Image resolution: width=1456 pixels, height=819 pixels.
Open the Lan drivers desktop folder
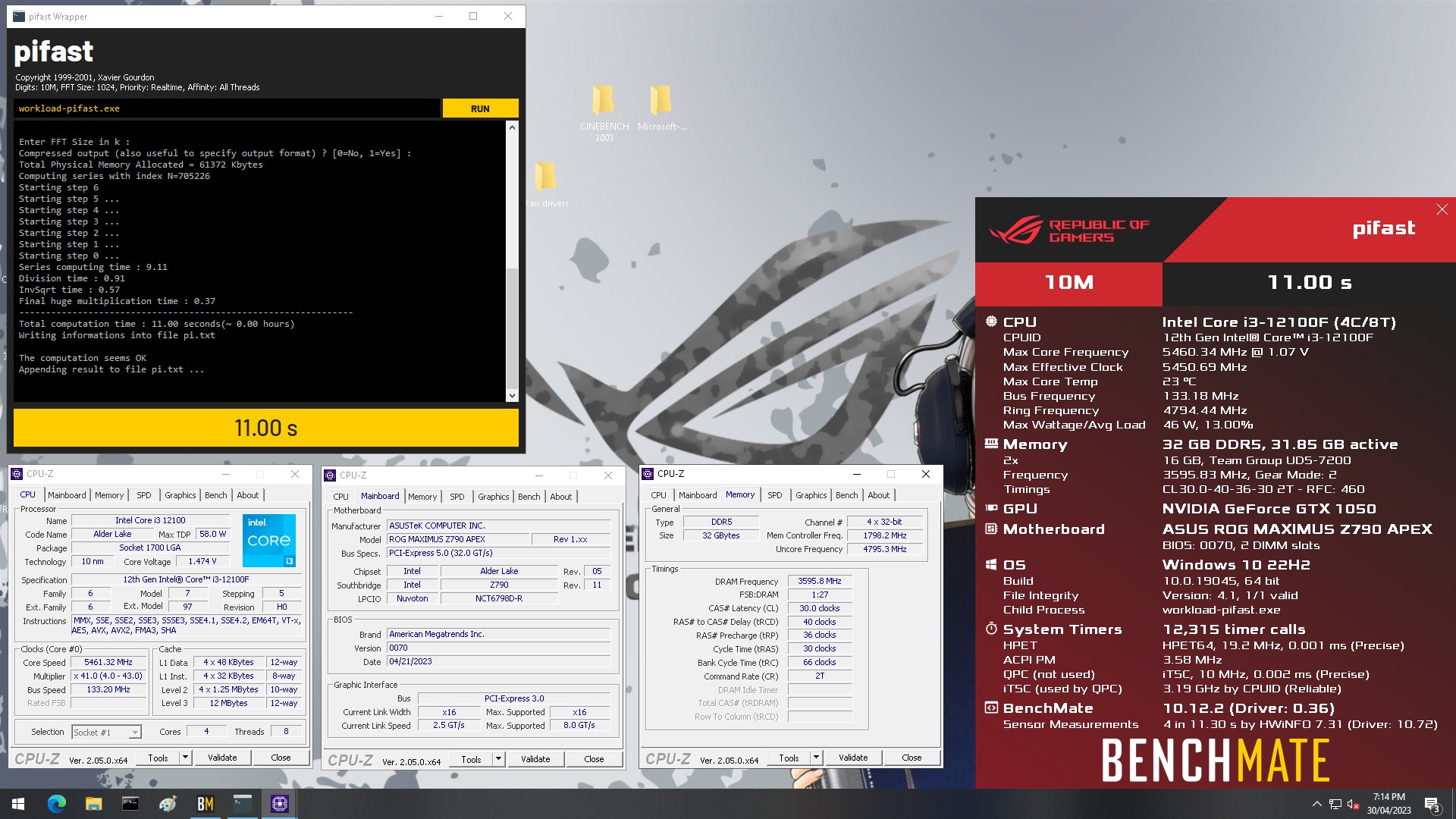(x=546, y=184)
